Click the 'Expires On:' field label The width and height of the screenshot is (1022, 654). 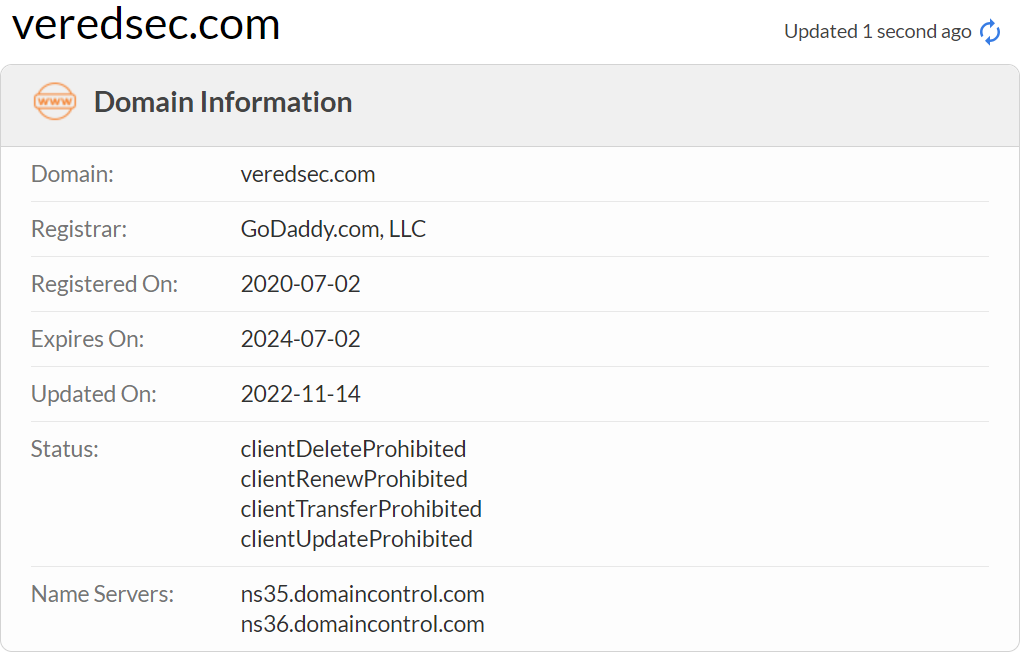pos(87,339)
